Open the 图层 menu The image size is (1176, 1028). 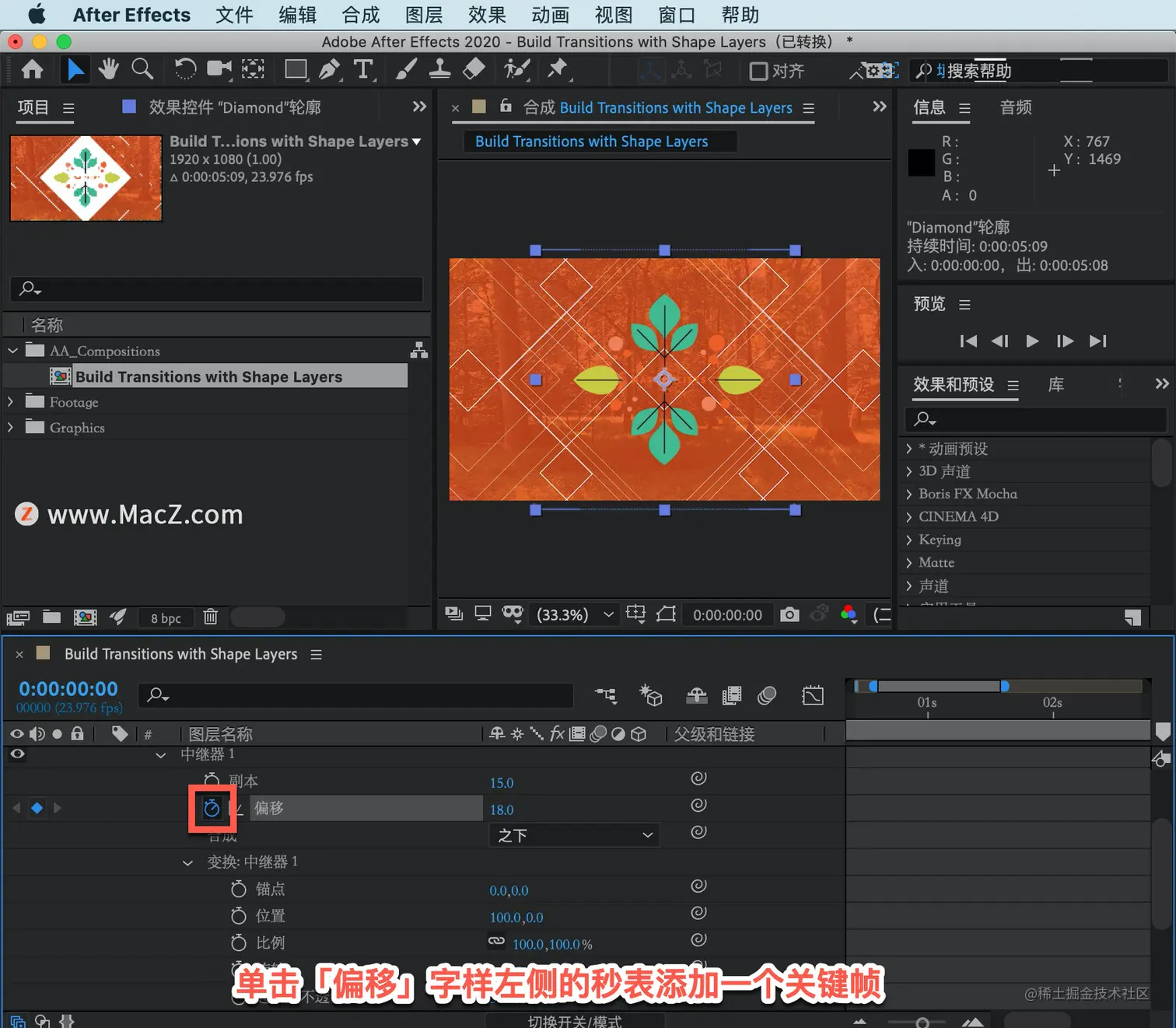pyautogui.click(x=424, y=15)
